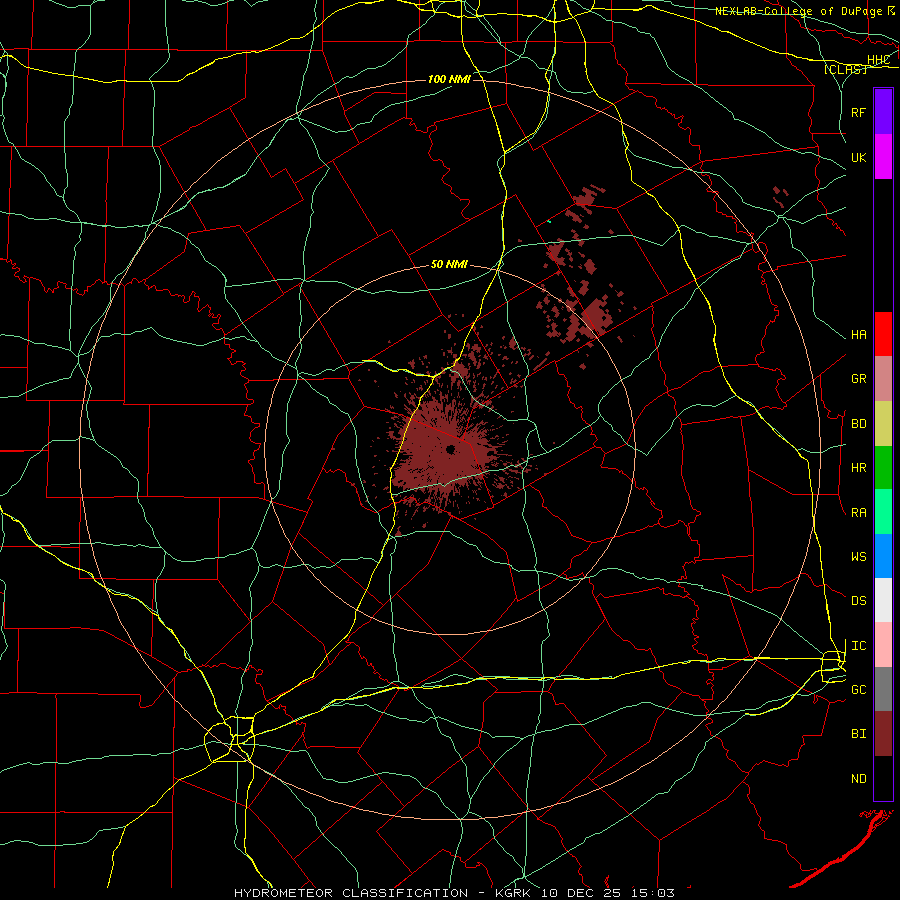The image size is (900, 900).
Task: Click the 'GC' legend label
Action: tap(859, 690)
